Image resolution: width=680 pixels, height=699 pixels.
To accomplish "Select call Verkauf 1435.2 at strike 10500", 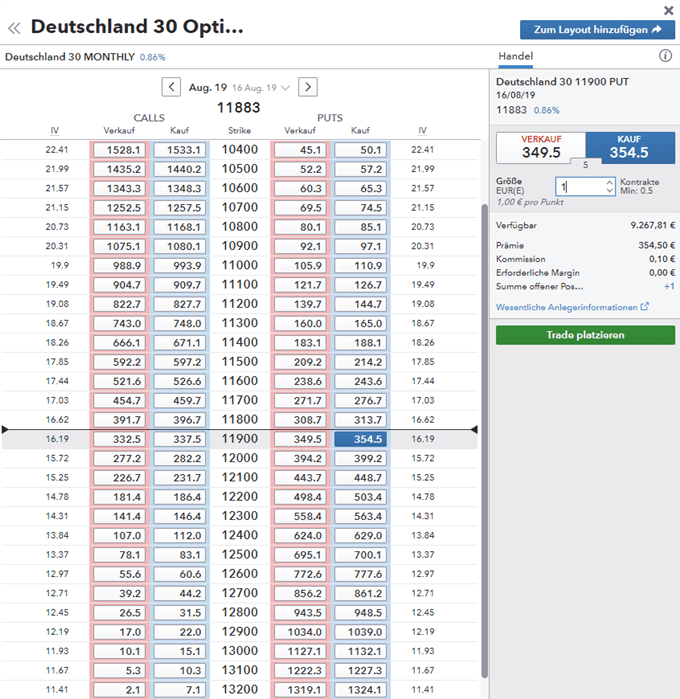I will point(120,169).
